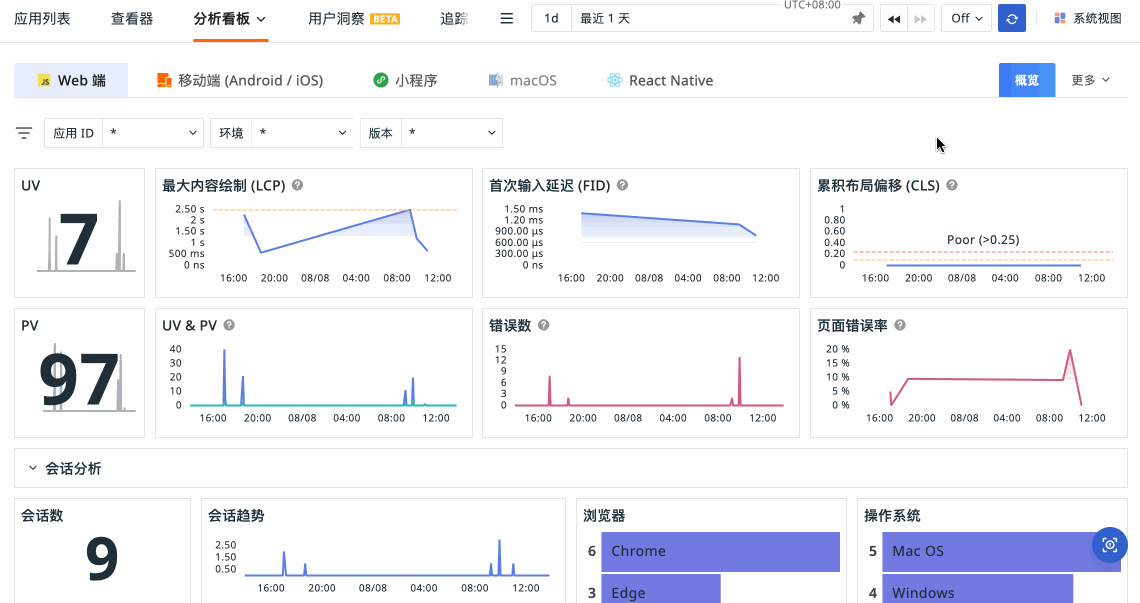The image size is (1140, 603).
Task: Collapse the 会话分析 section
Action: pyautogui.click(x=33, y=468)
